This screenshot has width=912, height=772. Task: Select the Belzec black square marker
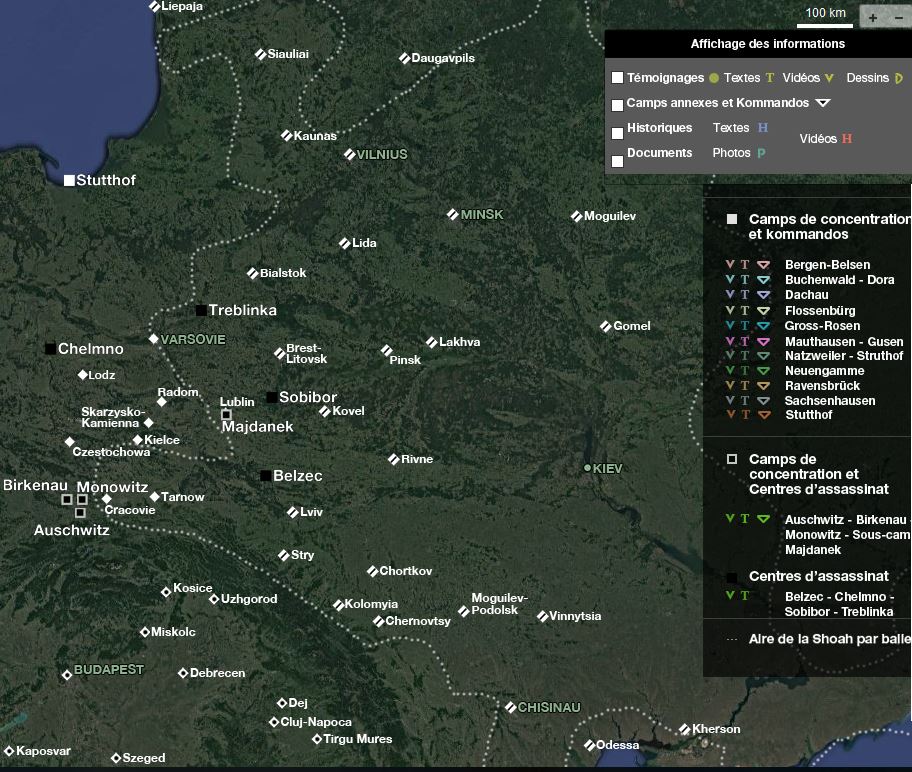click(x=265, y=476)
